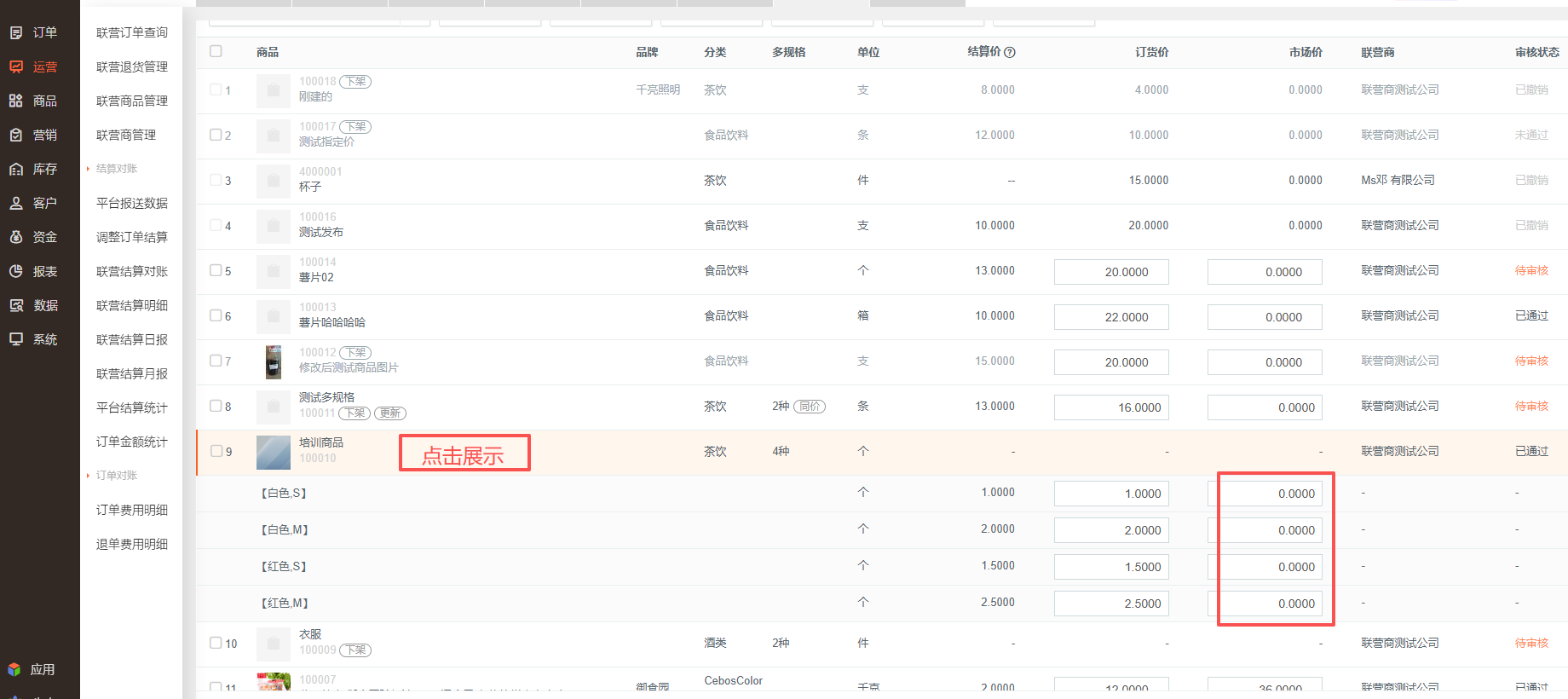This screenshot has width=1568, height=699.
Task: View thumbnail of 修改后测试商品图片
Action: tap(274, 361)
